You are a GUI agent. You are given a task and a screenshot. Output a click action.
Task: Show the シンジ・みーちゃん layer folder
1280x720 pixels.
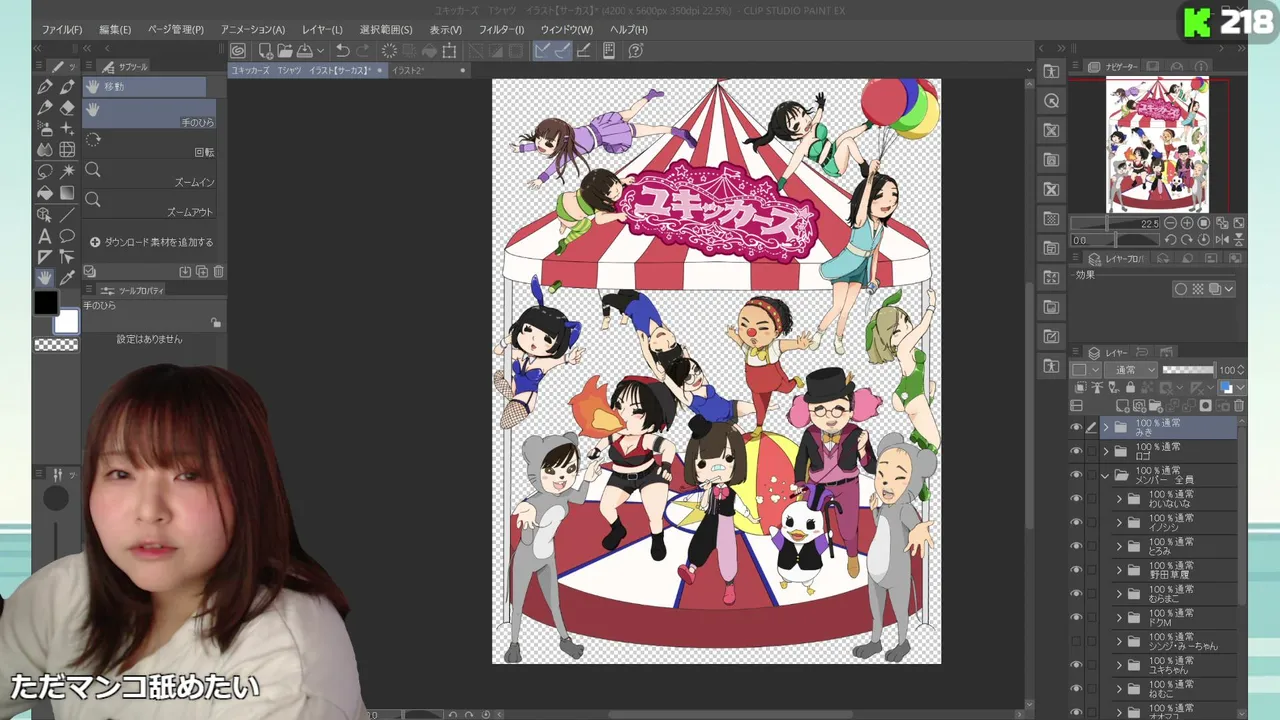[x=1076, y=641]
